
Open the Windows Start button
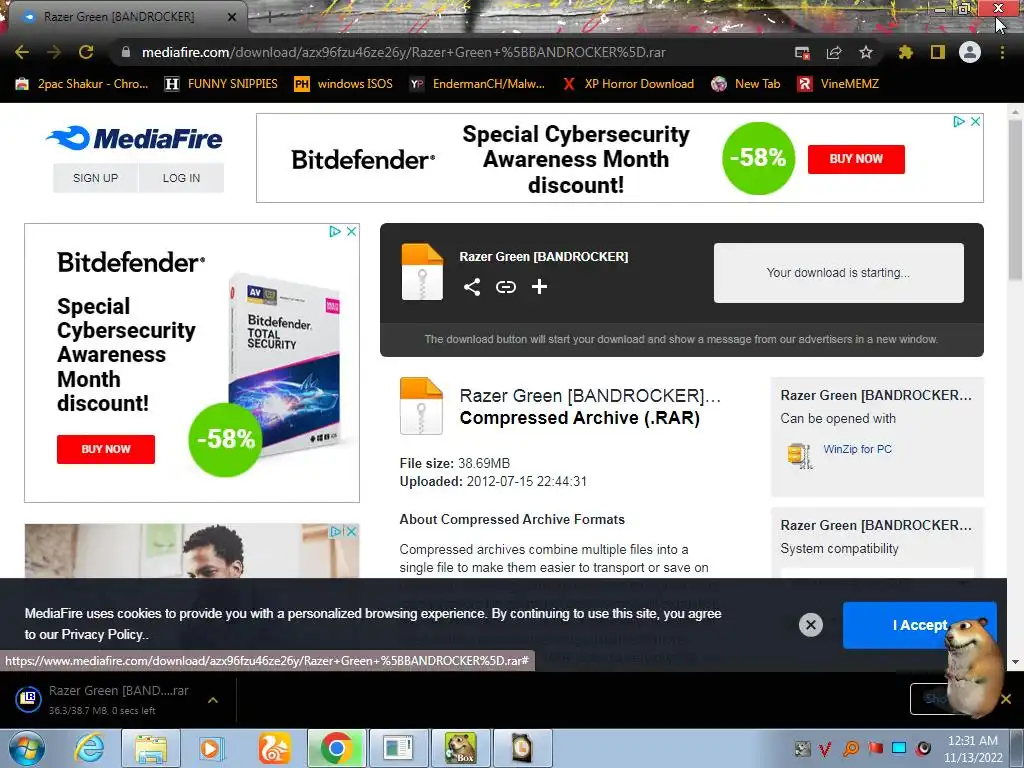(26, 748)
